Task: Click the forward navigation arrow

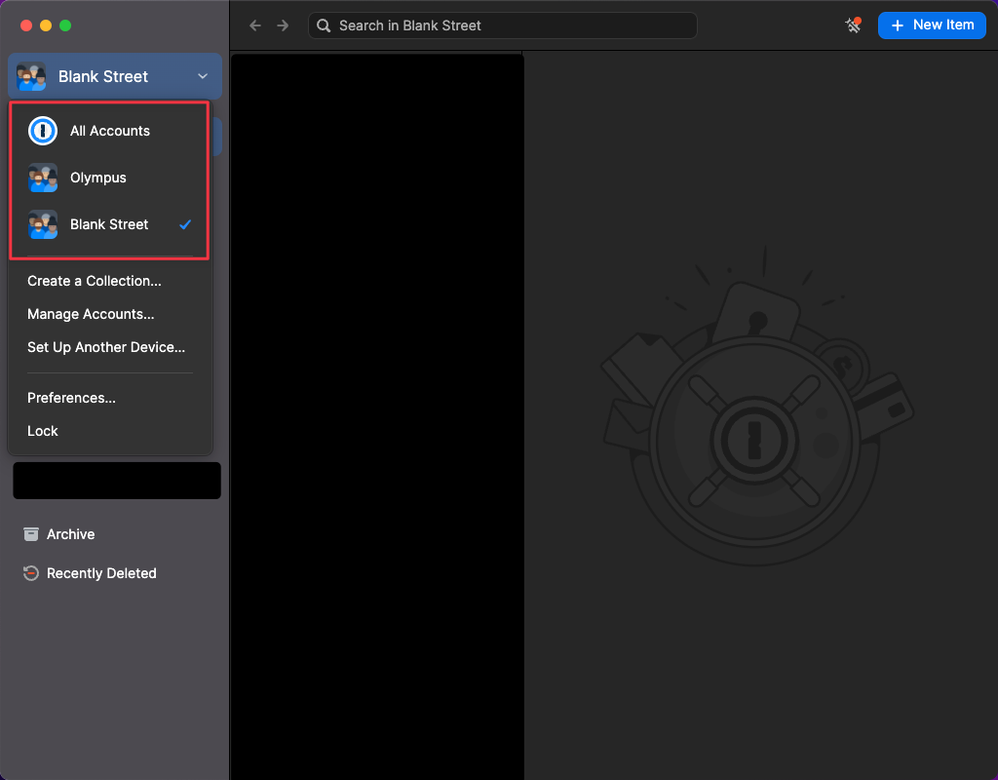Action: click(x=283, y=25)
